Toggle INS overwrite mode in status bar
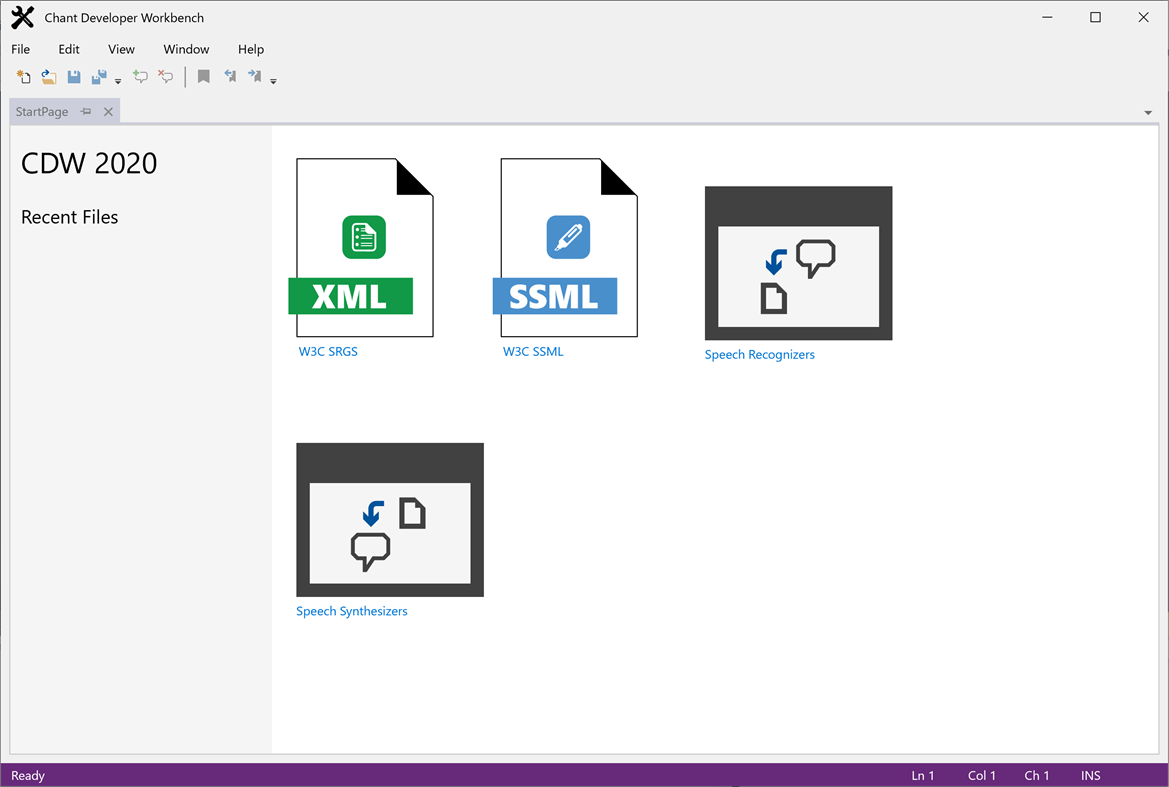This screenshot has height=787, width=1169. pyautogui.click(x=1090, y=775)
